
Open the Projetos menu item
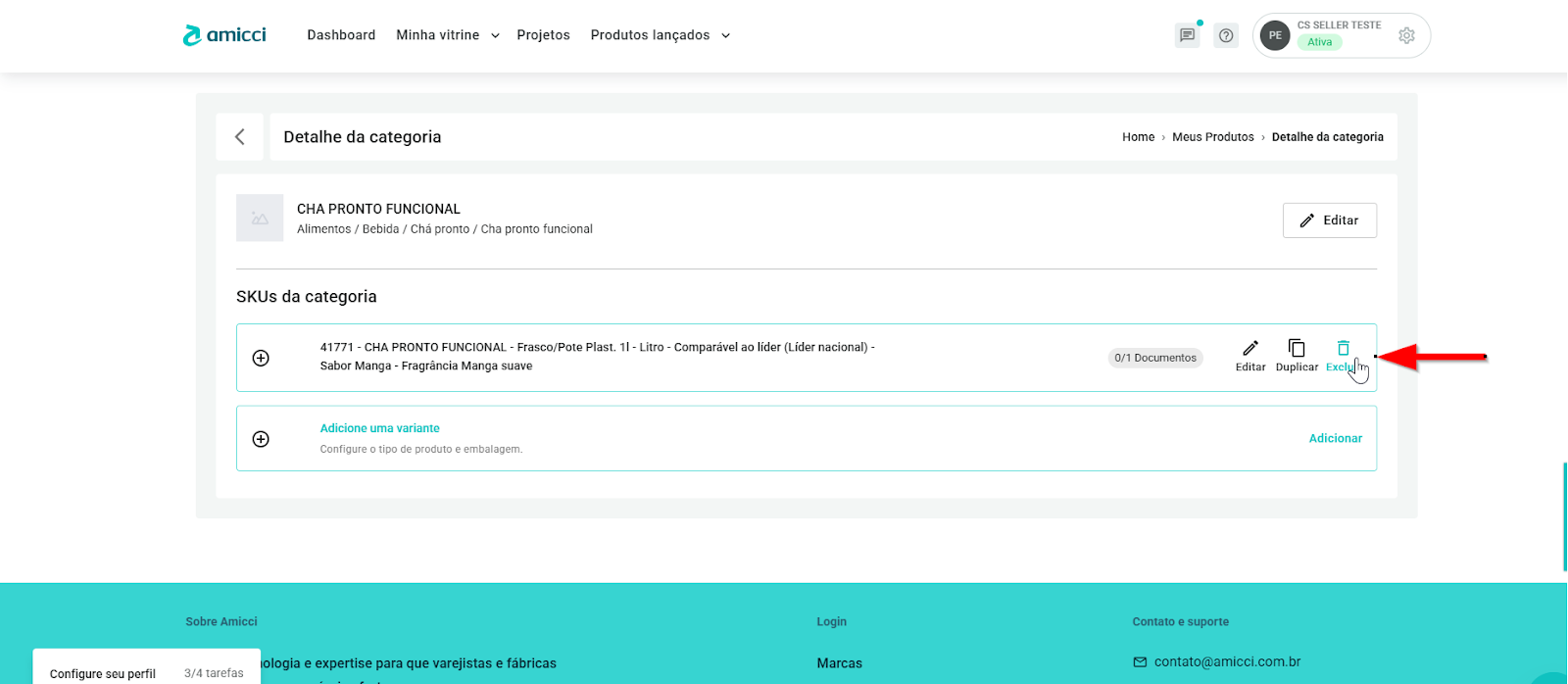pos(543,35)
